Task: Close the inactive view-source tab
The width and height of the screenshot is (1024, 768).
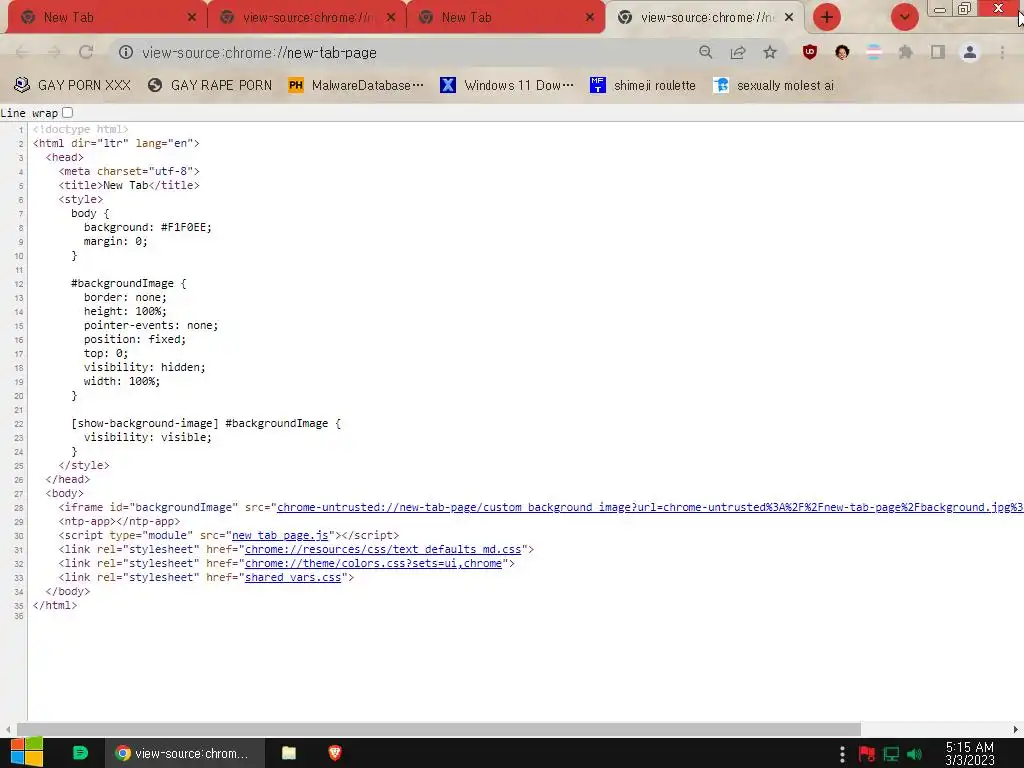Action: (x=391, y=18)
